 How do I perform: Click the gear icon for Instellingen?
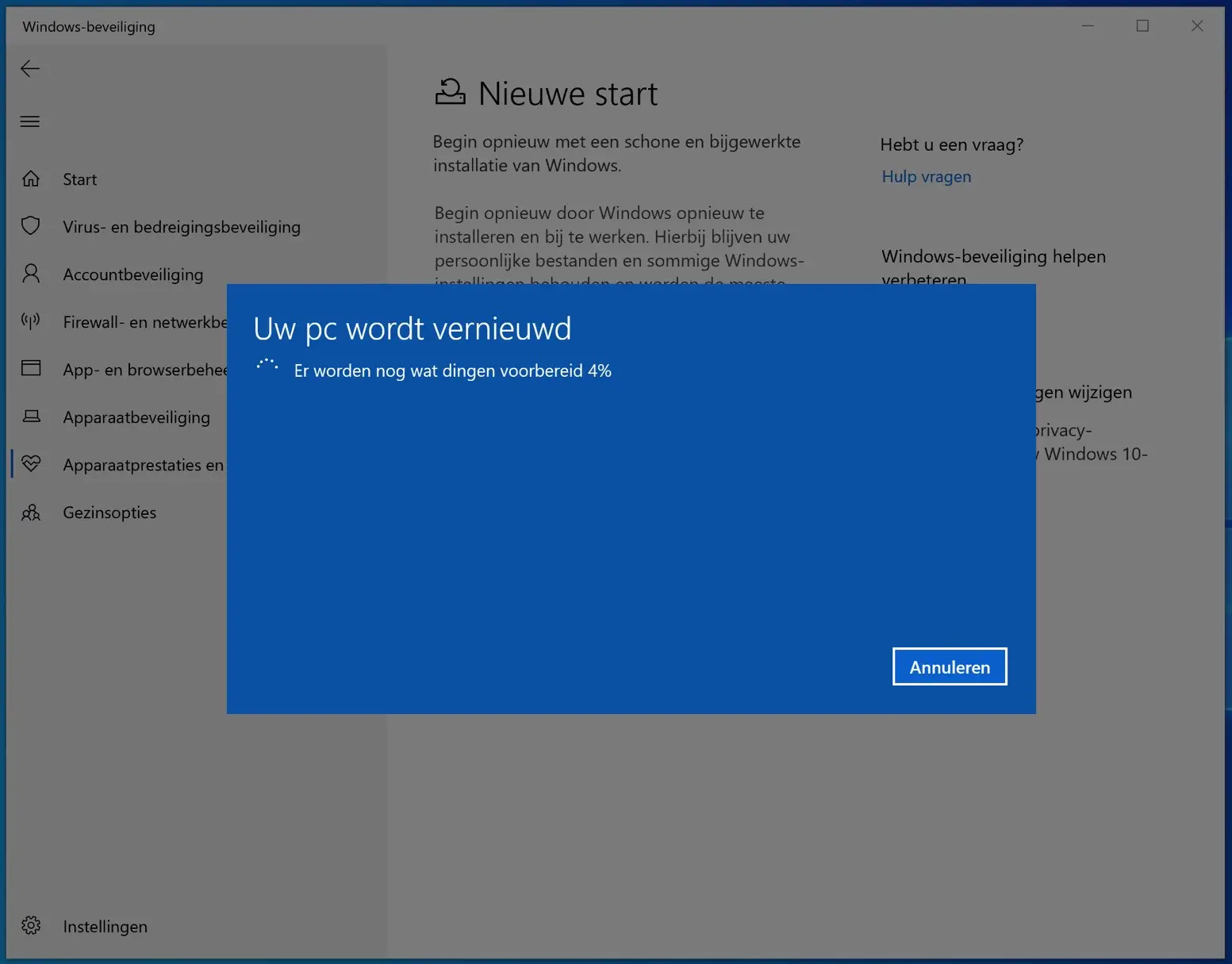(x=31, y=926)
